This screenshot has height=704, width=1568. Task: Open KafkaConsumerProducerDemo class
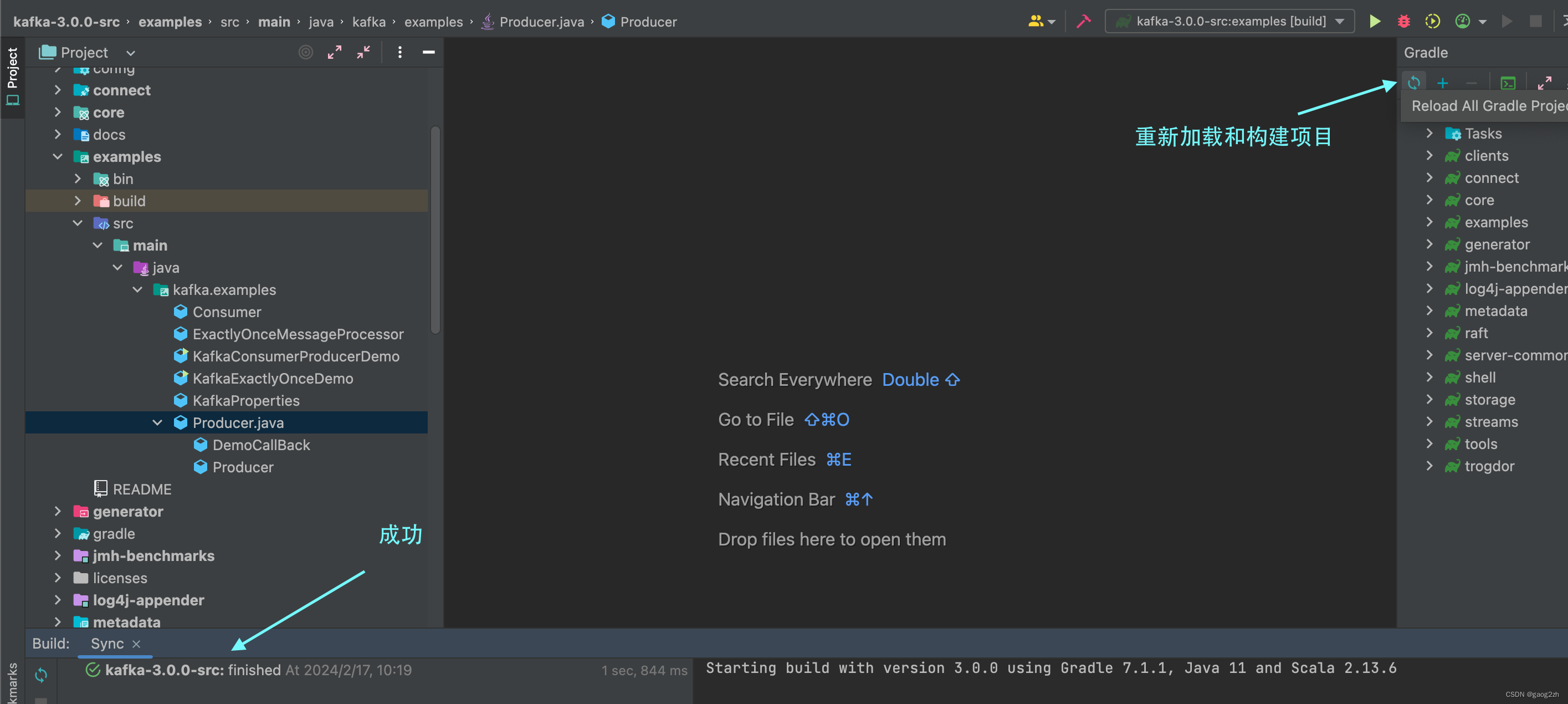296,356
